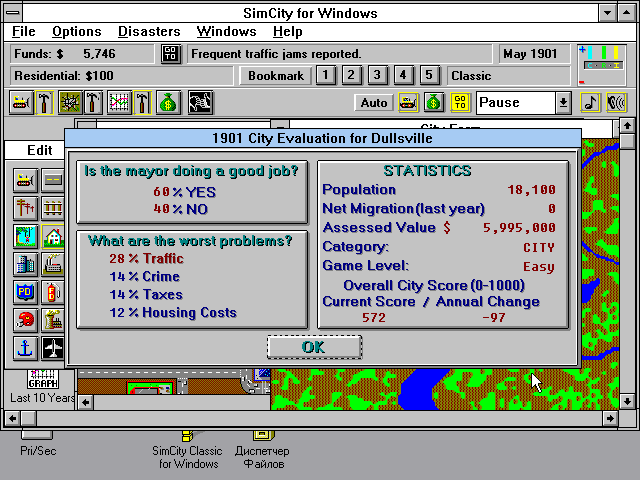This screenshot has height=480, width=640.
Task: Click the 'Frequent traffic jams reported.' message
Action: click(x=340, y=54)
